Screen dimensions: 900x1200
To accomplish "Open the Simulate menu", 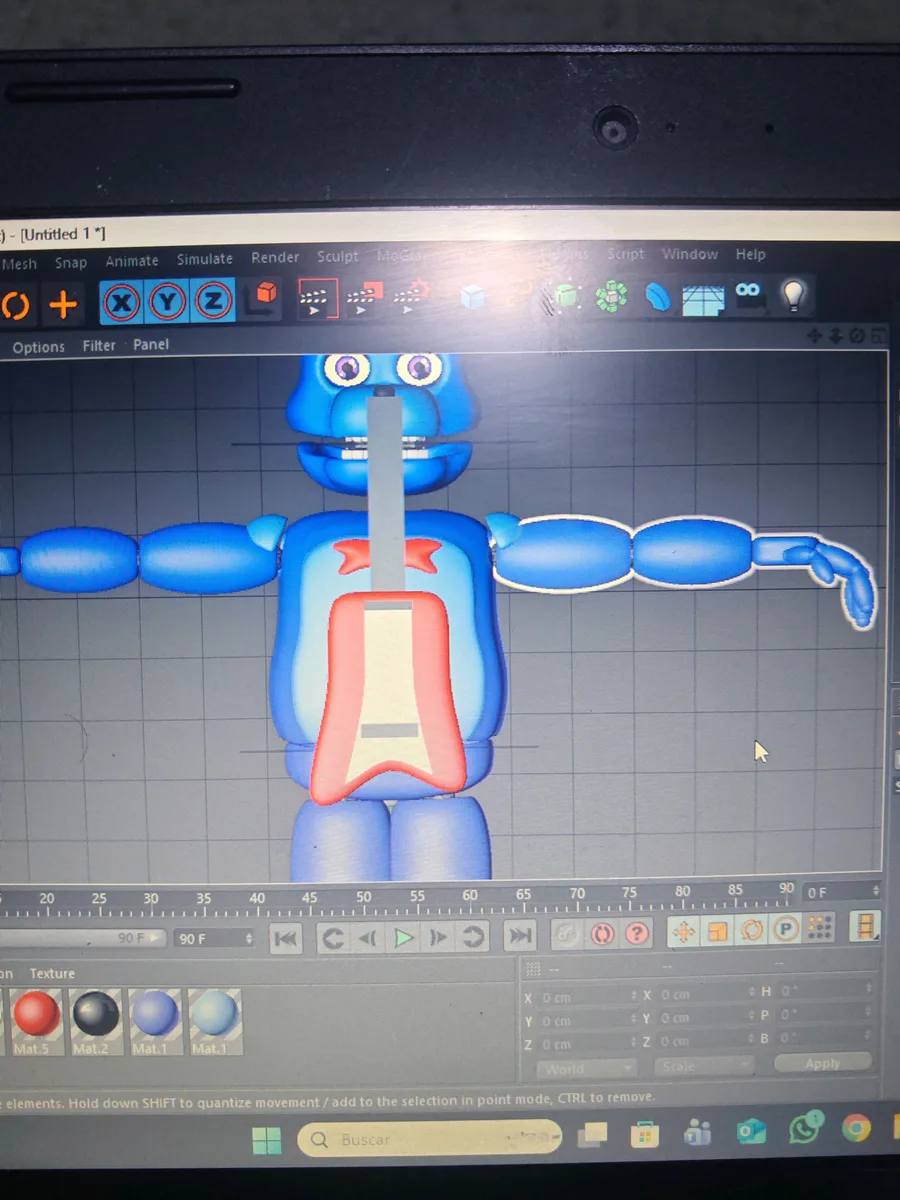I will 205,259.
